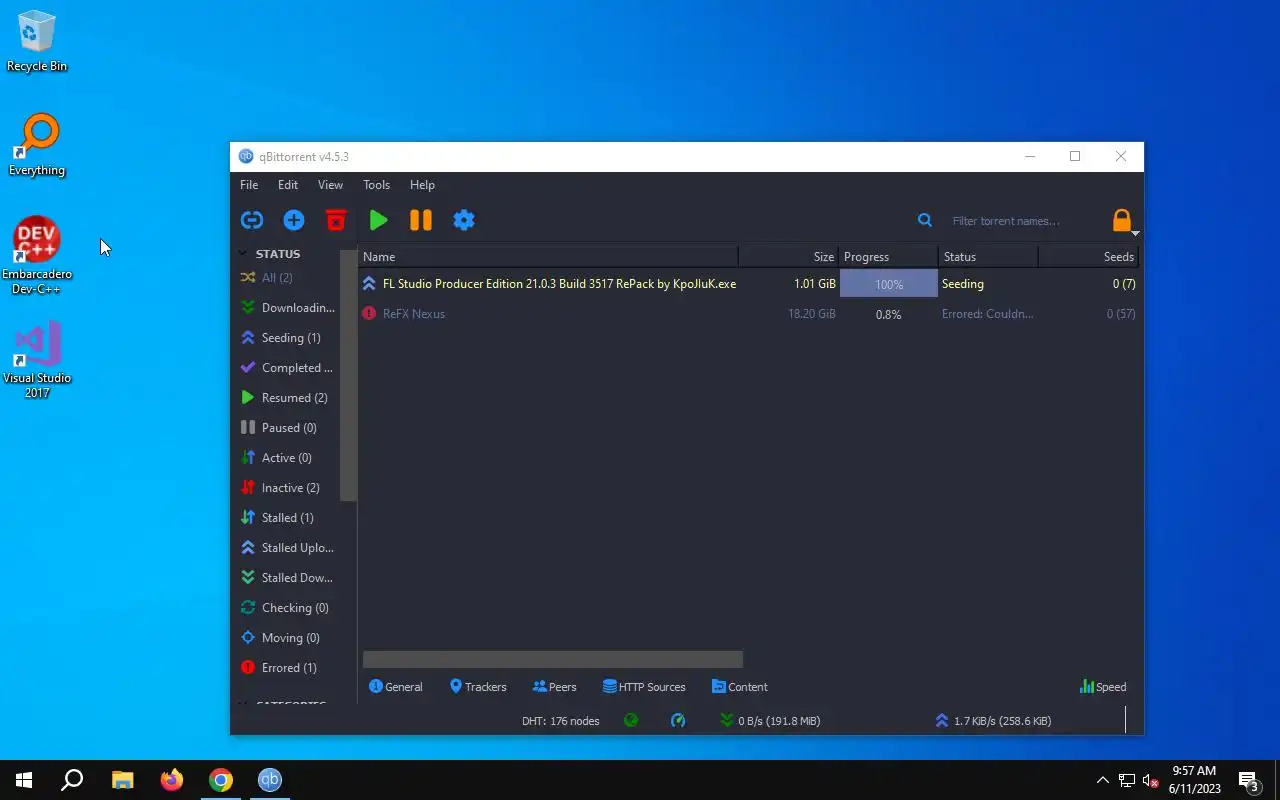Image resolution: width=1280 pixels, height=800 pixels.
Task: Open the General properties tab
Action: (x=396, y=687)
